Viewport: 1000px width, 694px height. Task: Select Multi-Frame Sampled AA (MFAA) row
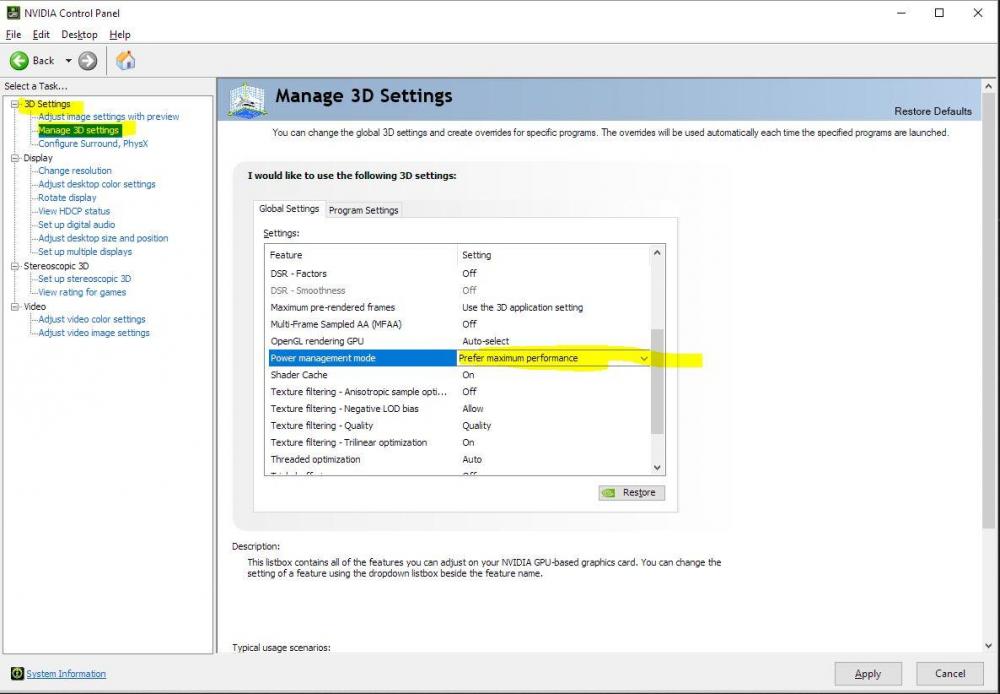(458, 324)
